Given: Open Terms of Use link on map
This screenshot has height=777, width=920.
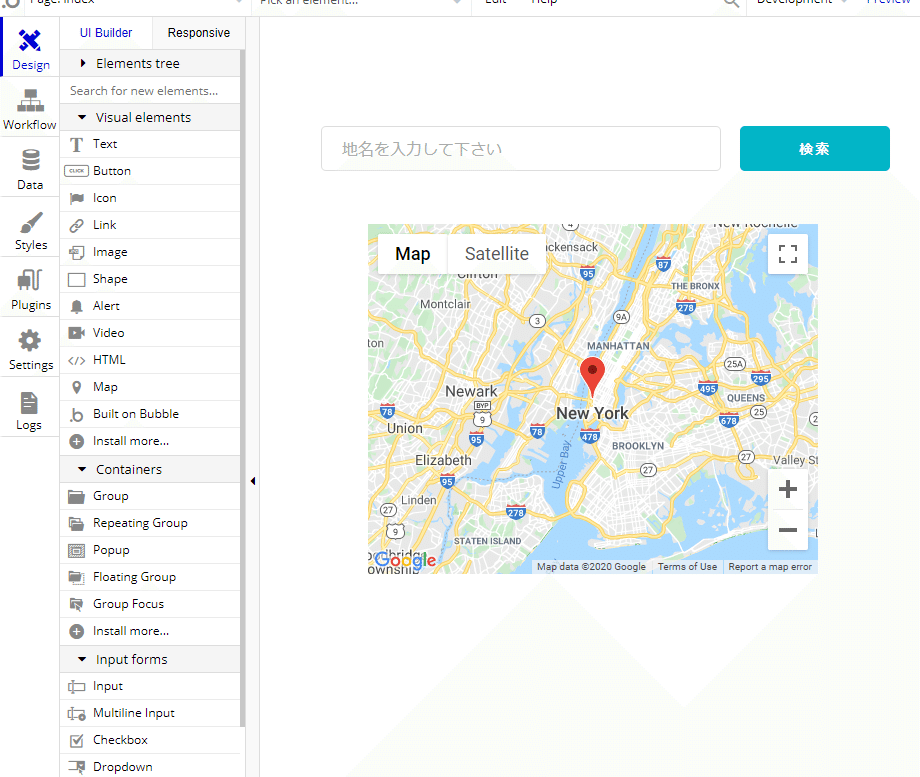Looking at the screenshot, I should click(687, 566).
